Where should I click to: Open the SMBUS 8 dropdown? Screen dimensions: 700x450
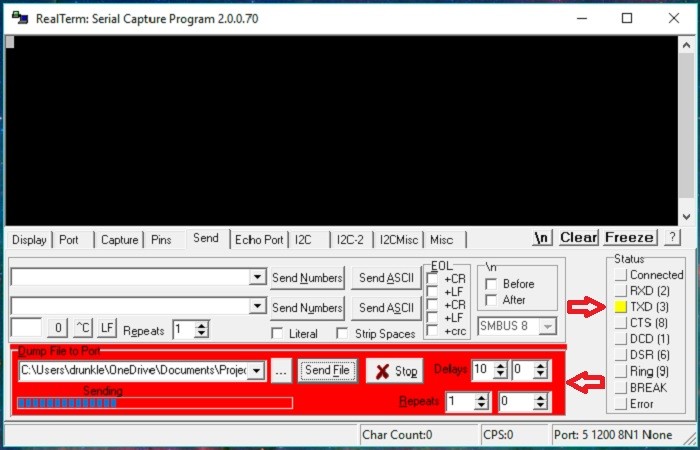pos(547,326)
